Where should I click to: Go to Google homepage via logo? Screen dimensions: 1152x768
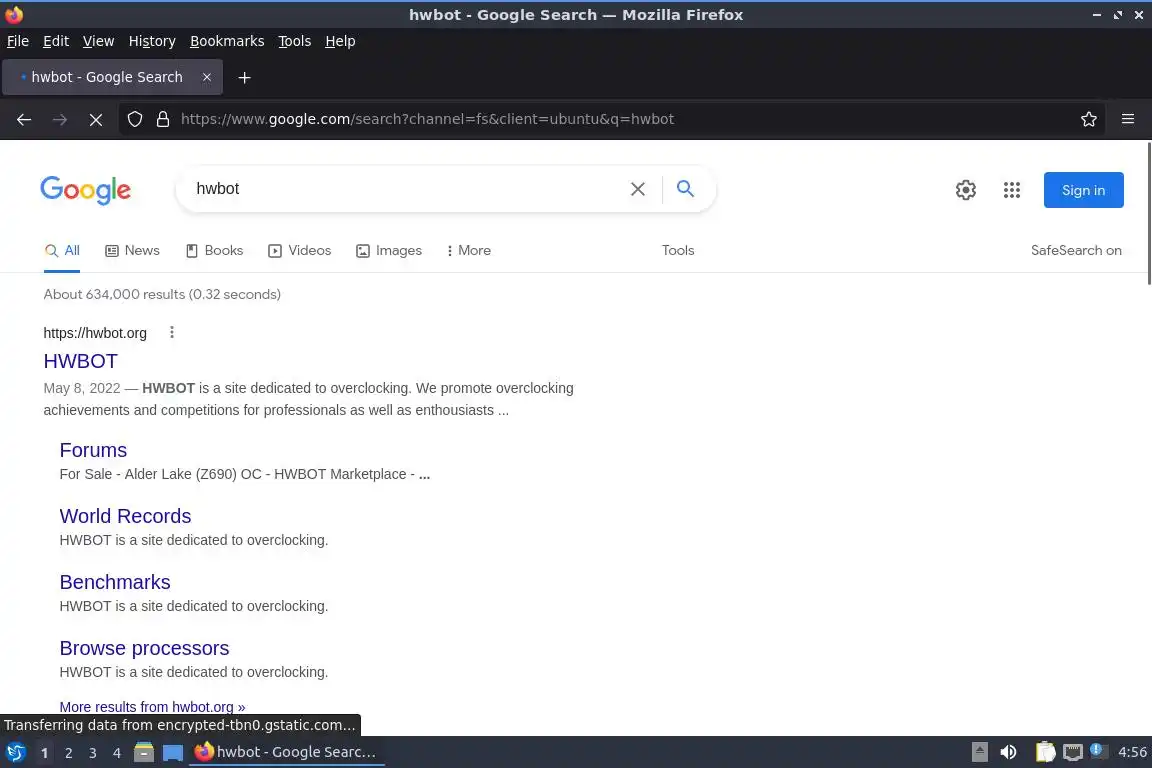click(x=85, y=190)
